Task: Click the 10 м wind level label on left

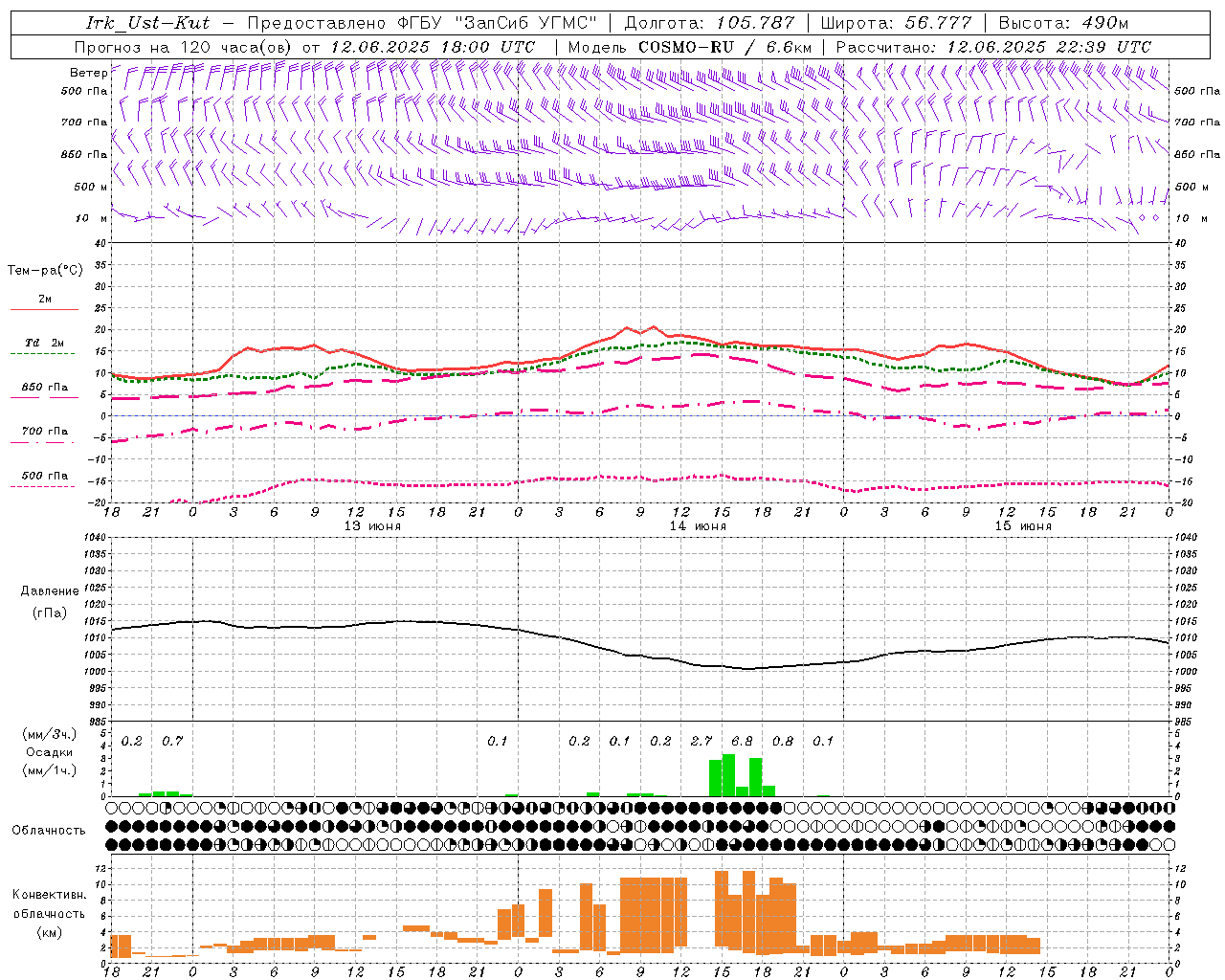Action: tap(92, 219)
